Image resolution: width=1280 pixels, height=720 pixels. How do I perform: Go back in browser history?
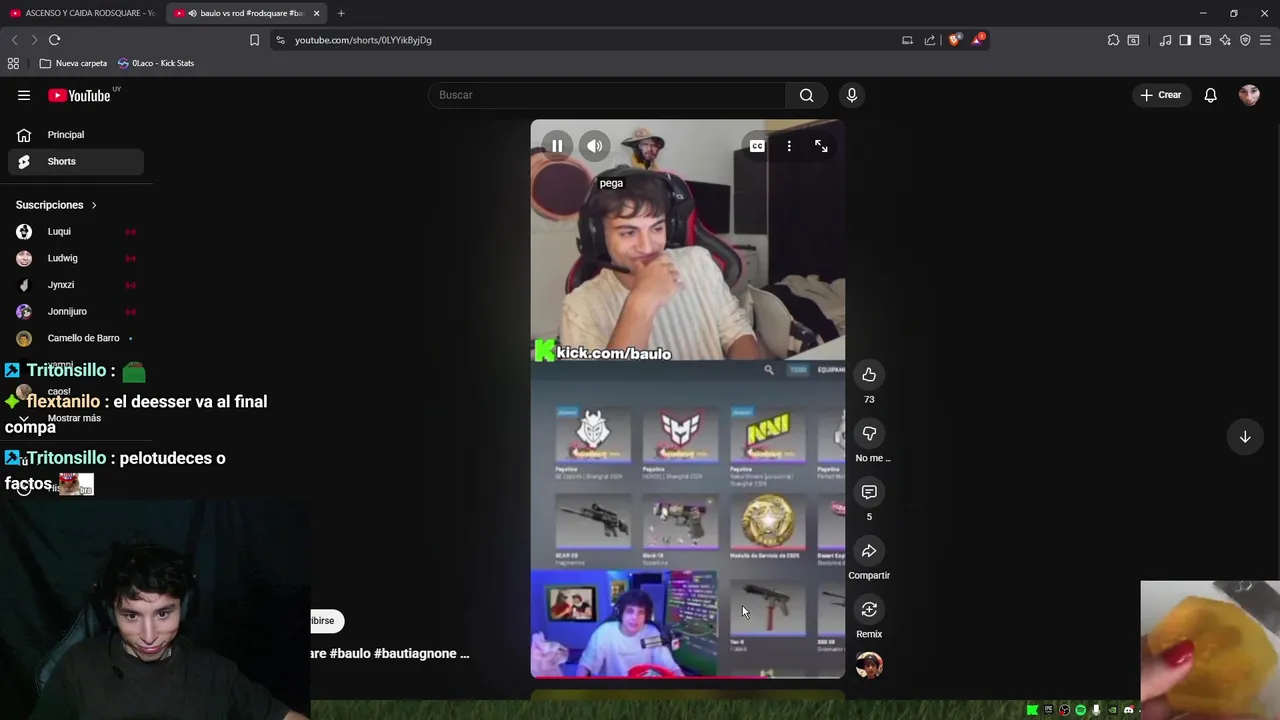point(14,40)
